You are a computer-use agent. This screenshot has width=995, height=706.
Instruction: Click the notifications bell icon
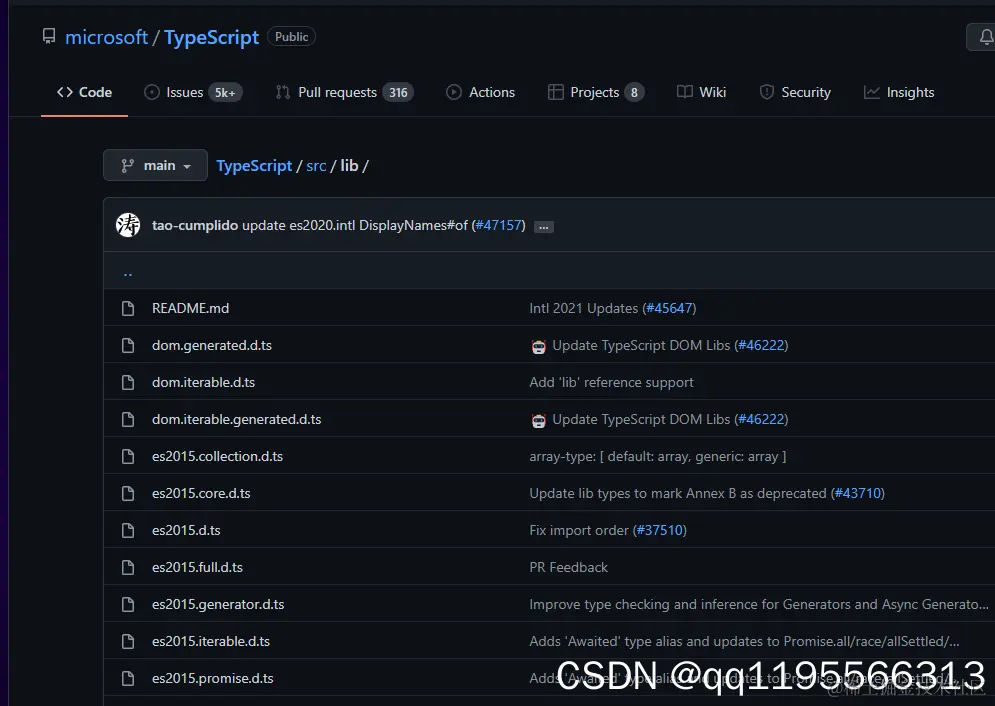985,37
